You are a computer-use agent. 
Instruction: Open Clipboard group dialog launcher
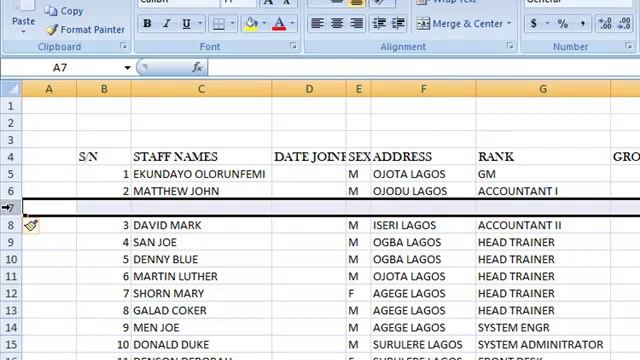coord(123,46)
